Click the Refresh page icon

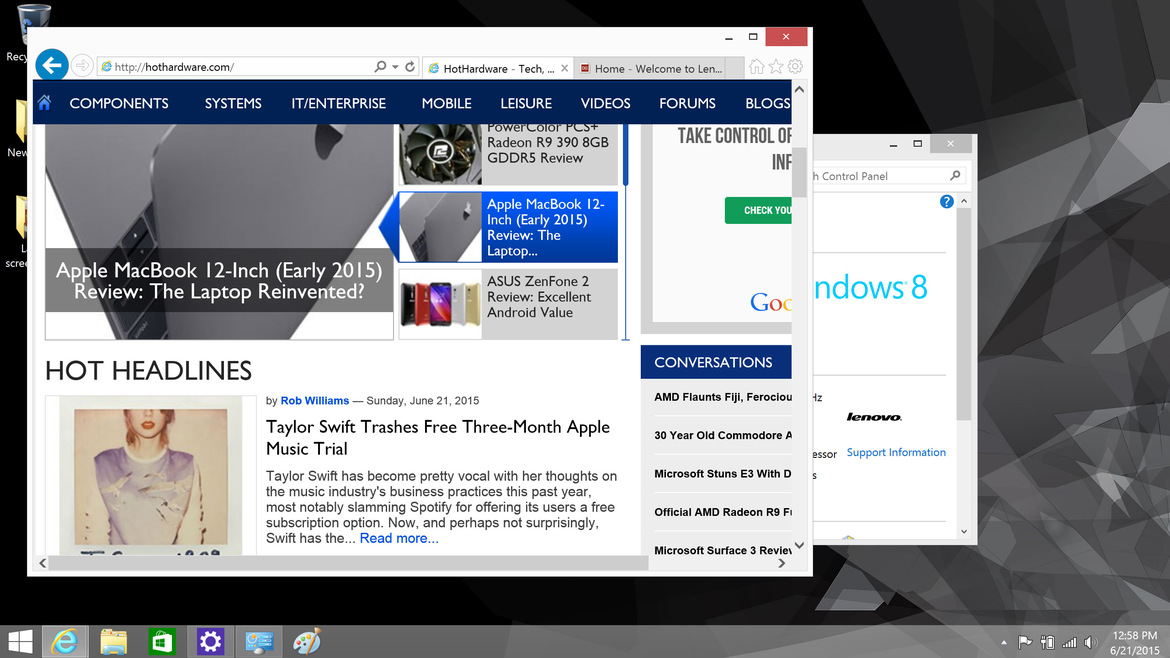pyautogui.click(x=410, y=66)
